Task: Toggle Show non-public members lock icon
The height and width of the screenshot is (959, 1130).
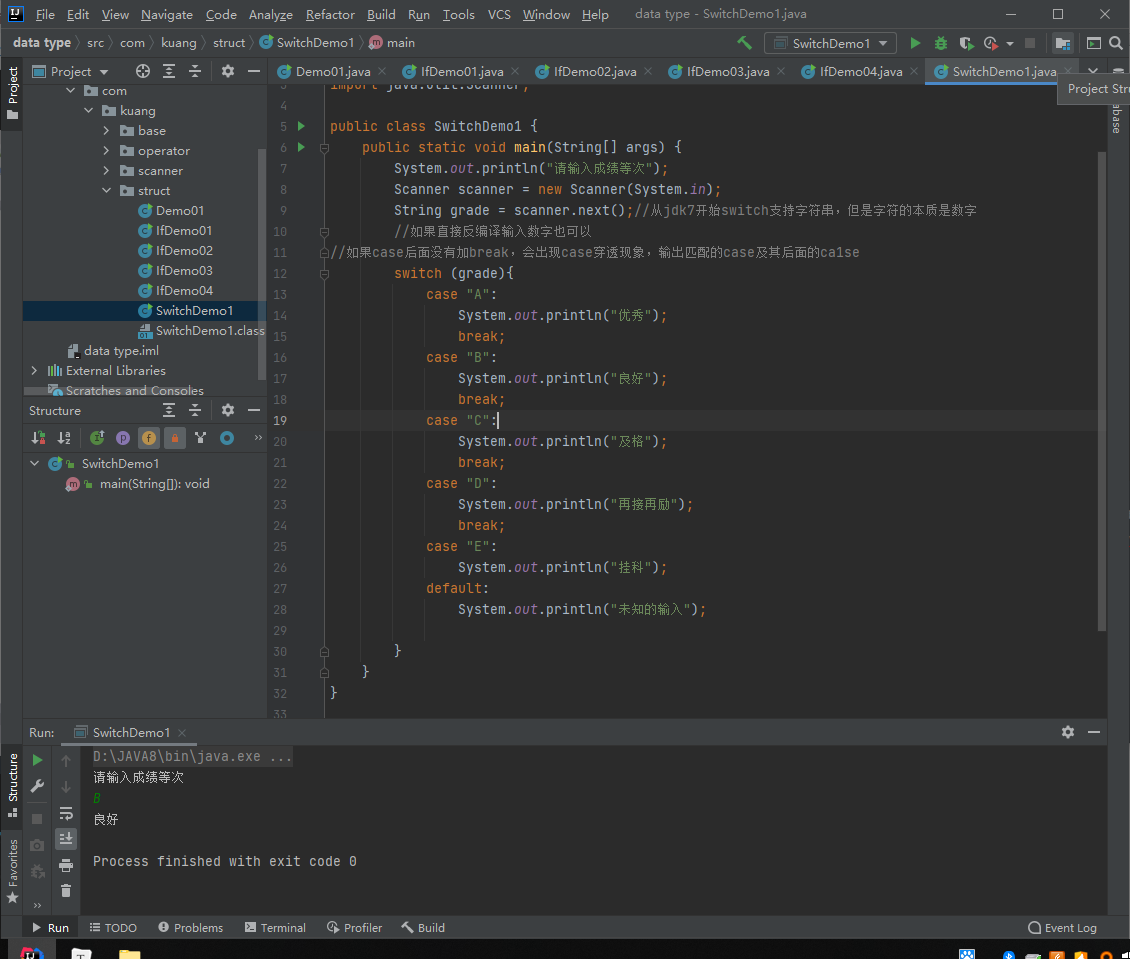Action: pyautogui.click(x=175, y=438)
